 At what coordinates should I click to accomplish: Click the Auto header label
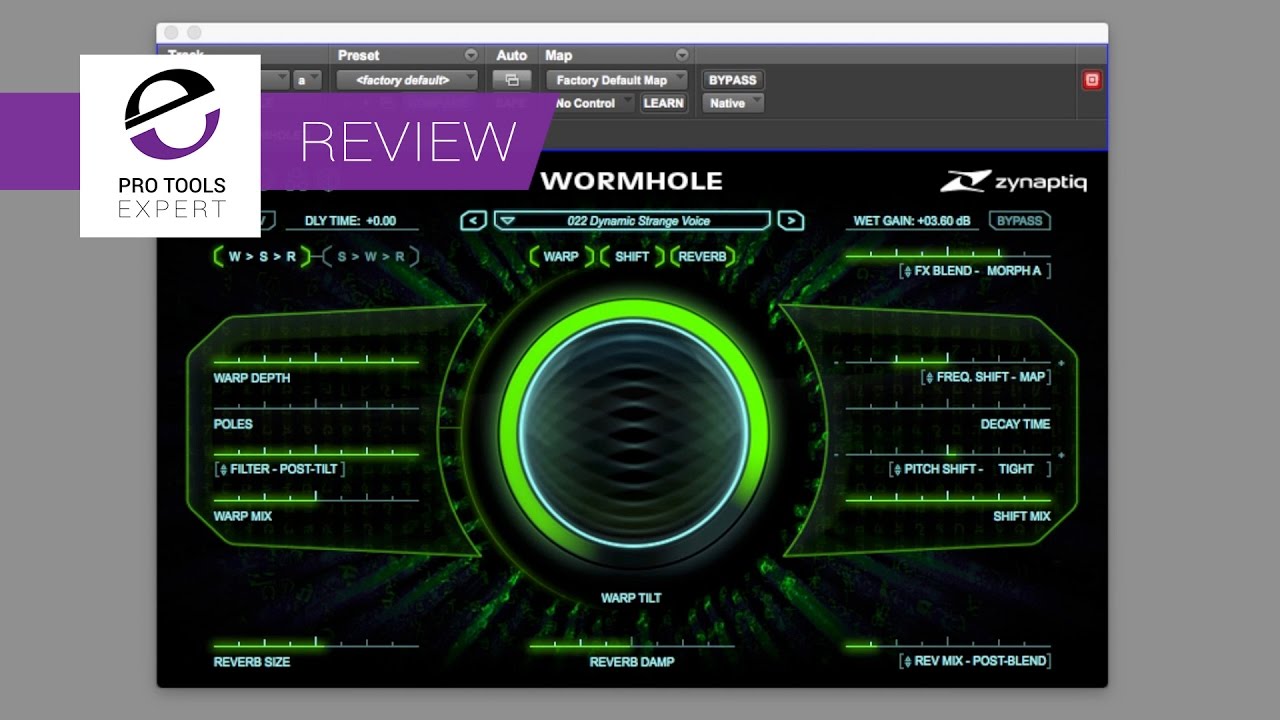tap(512, 55)
